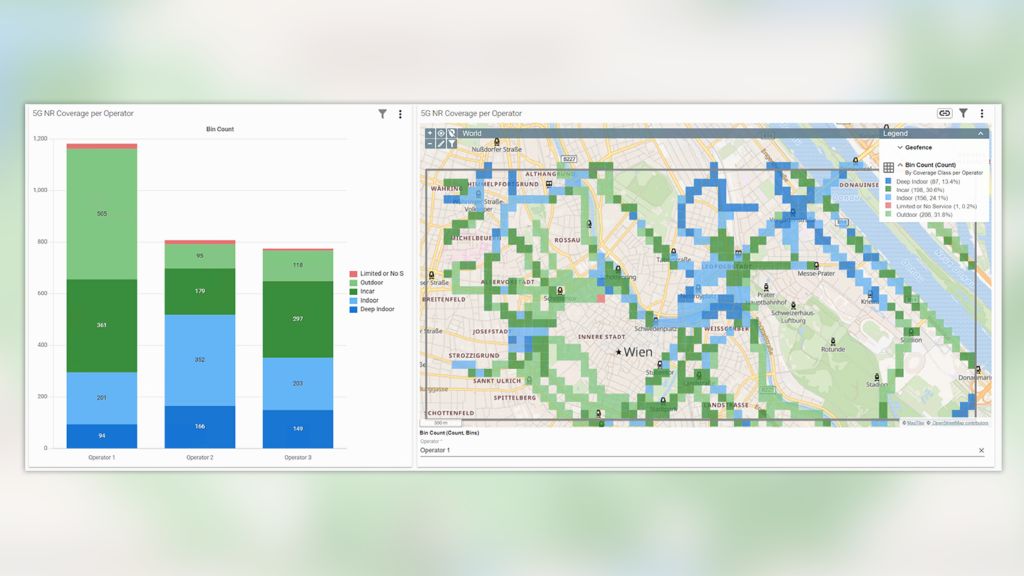The width and height of the screenshot is (1024, 576).
Task: Click Operator 3 Indoor segment labeled 203
Action: tap(298, 383)
